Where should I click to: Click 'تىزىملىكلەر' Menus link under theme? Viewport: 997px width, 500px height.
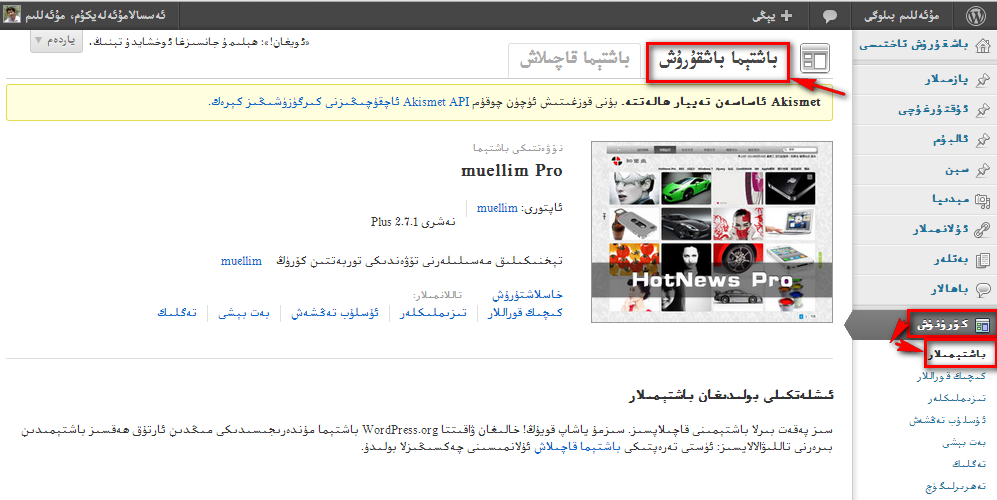[433, 313]
